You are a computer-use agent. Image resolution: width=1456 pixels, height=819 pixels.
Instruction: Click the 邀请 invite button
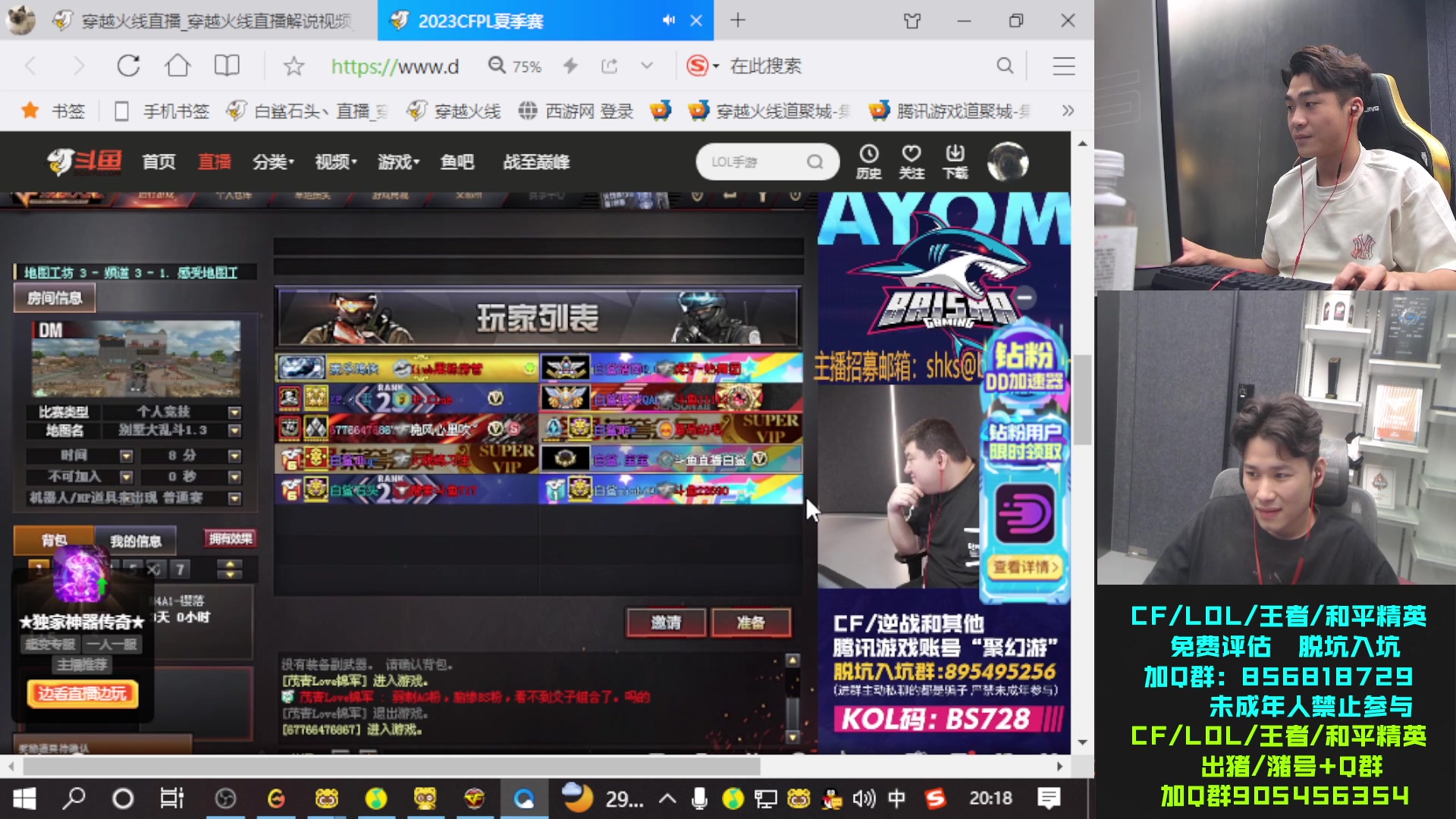coord(665,623)
